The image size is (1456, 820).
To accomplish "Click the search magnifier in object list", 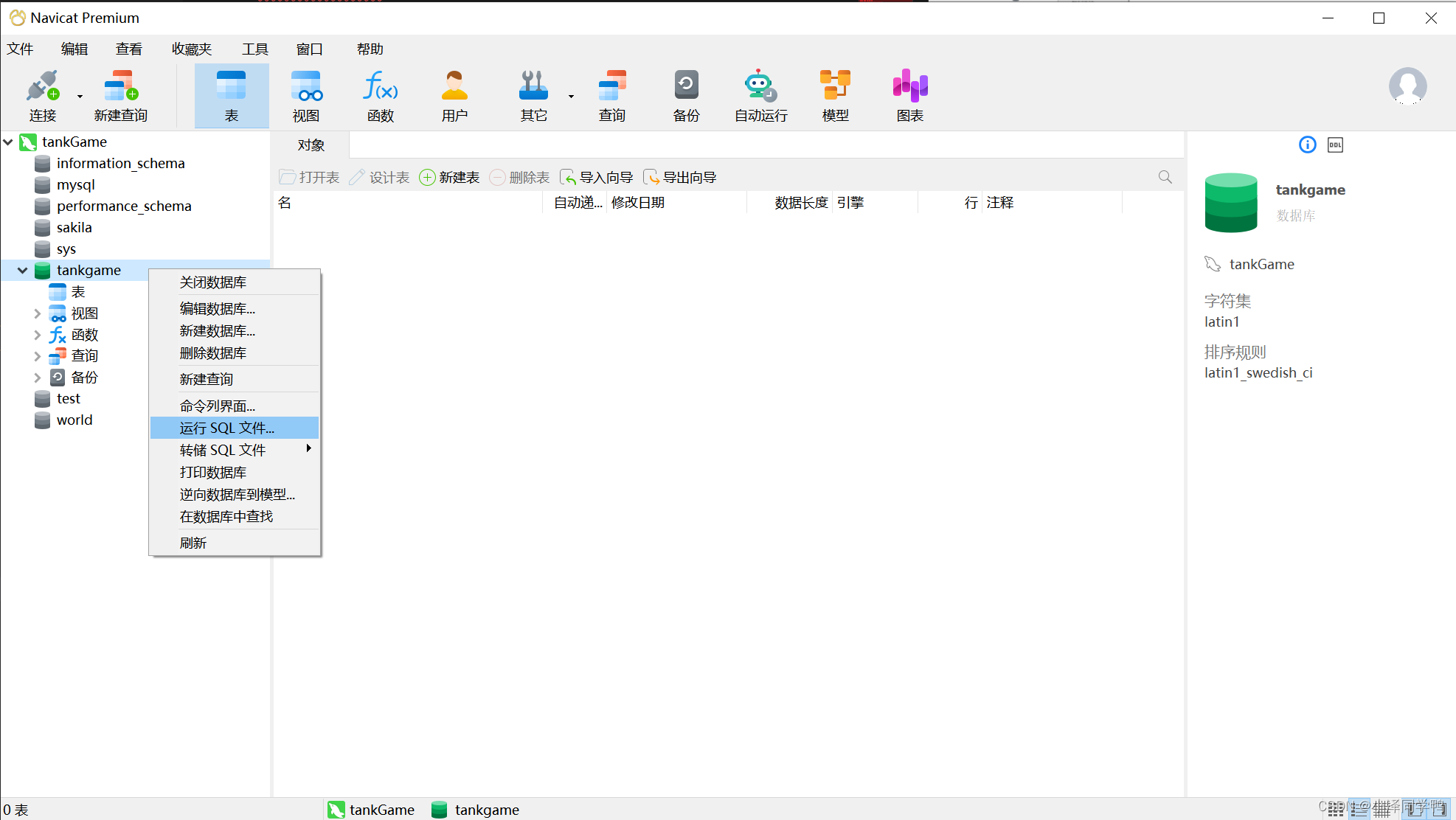I will point(1165,177).
